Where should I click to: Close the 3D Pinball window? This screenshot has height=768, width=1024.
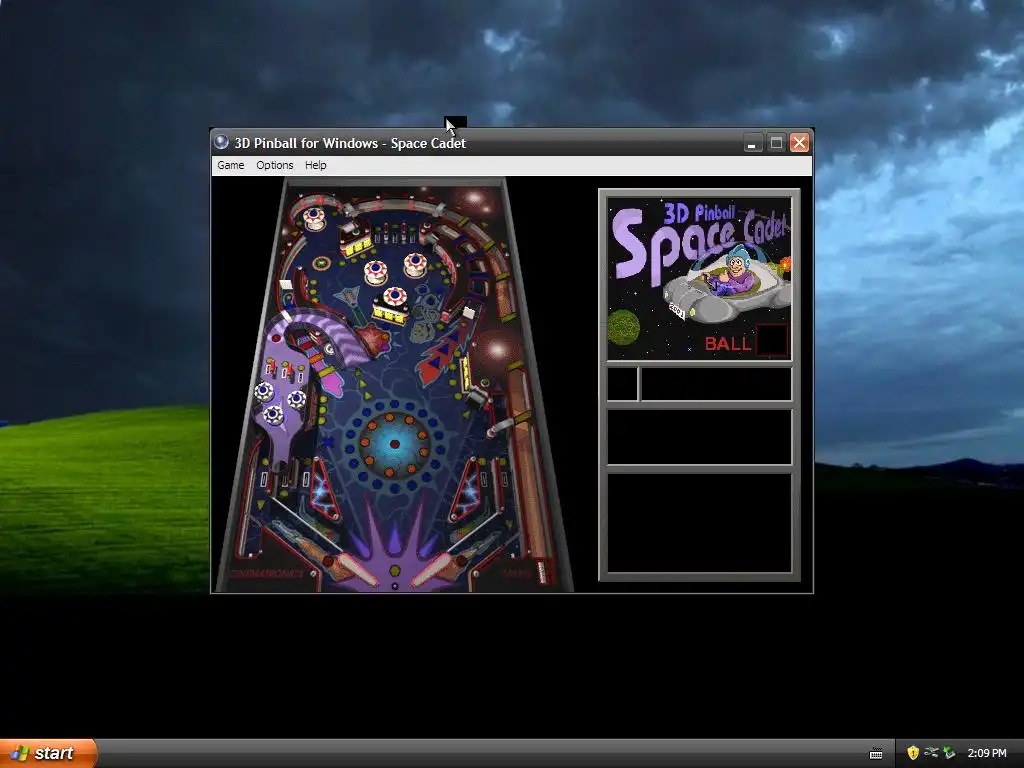[799, 143]
